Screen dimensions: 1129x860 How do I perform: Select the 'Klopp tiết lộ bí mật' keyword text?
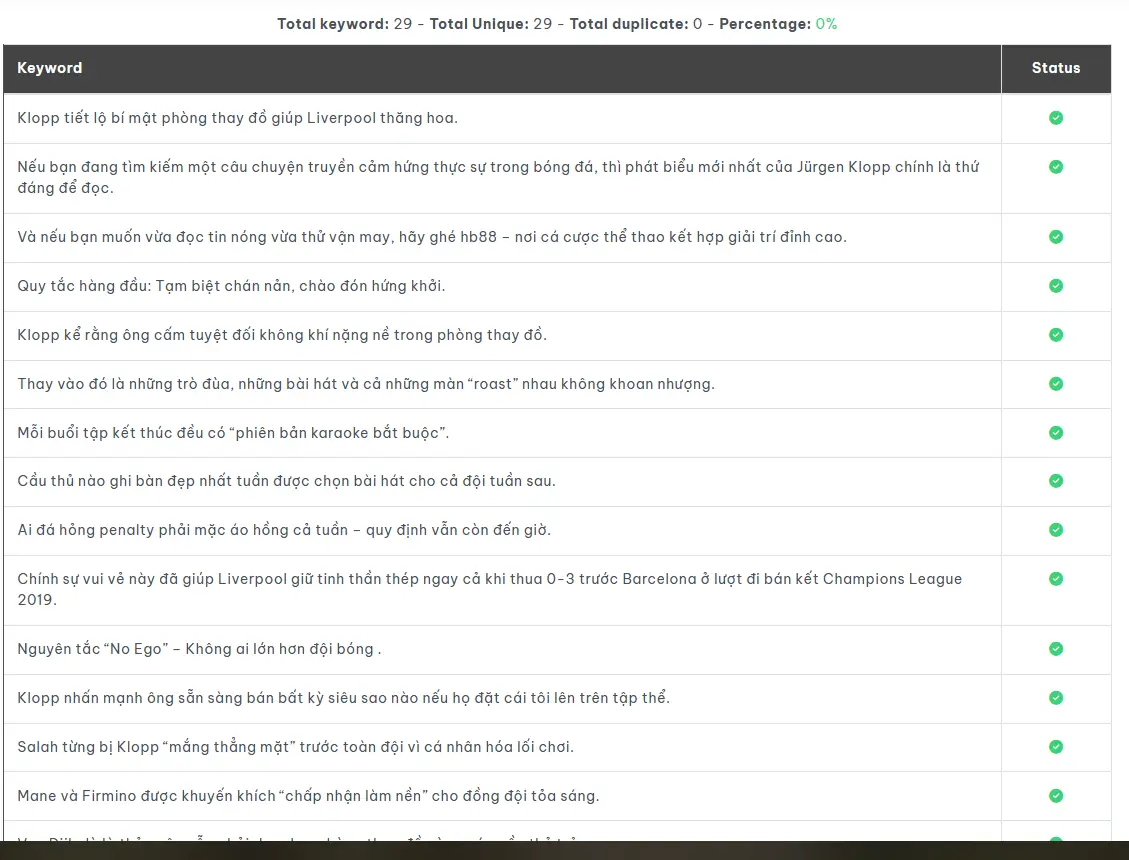237,118
